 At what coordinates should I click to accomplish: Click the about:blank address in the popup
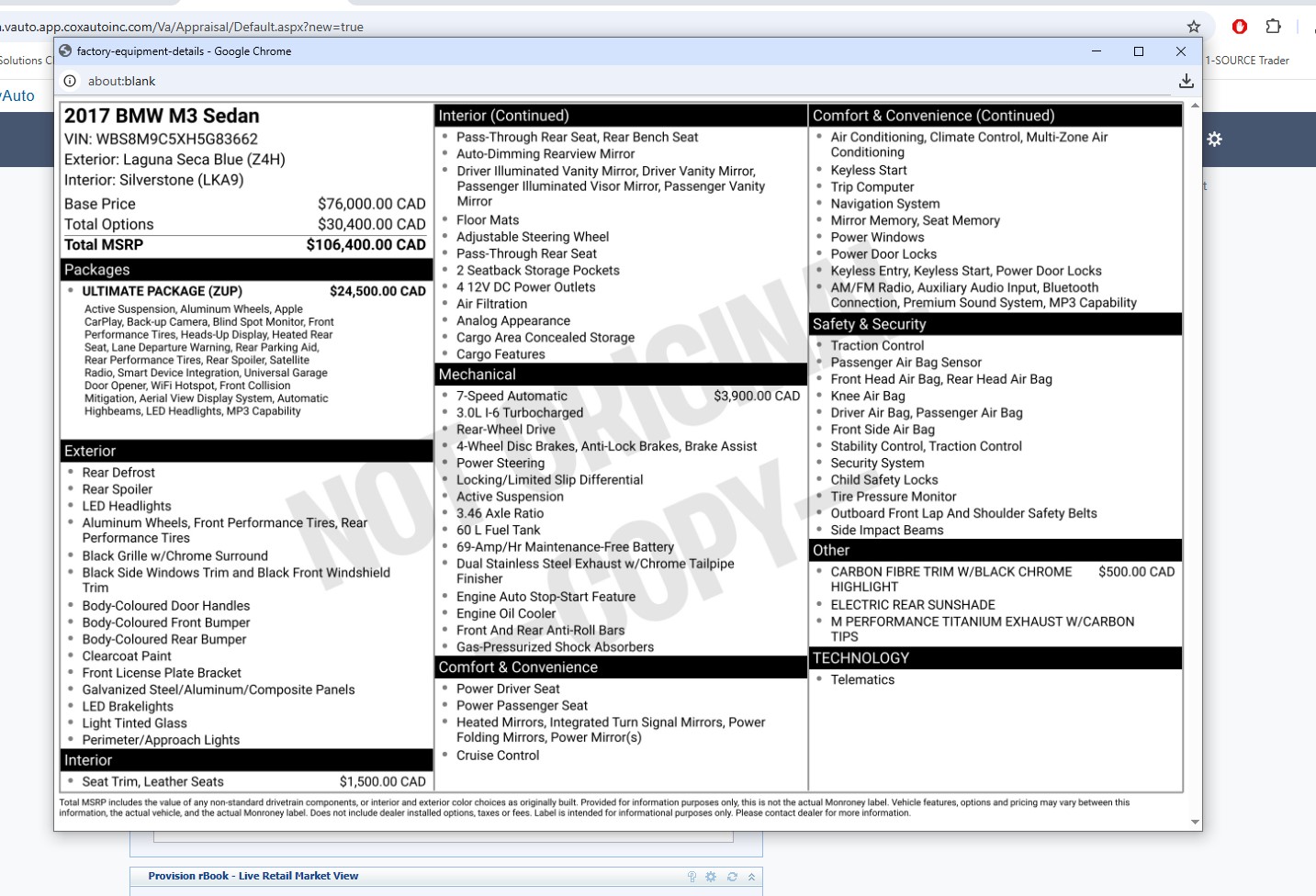coord(121,81)
